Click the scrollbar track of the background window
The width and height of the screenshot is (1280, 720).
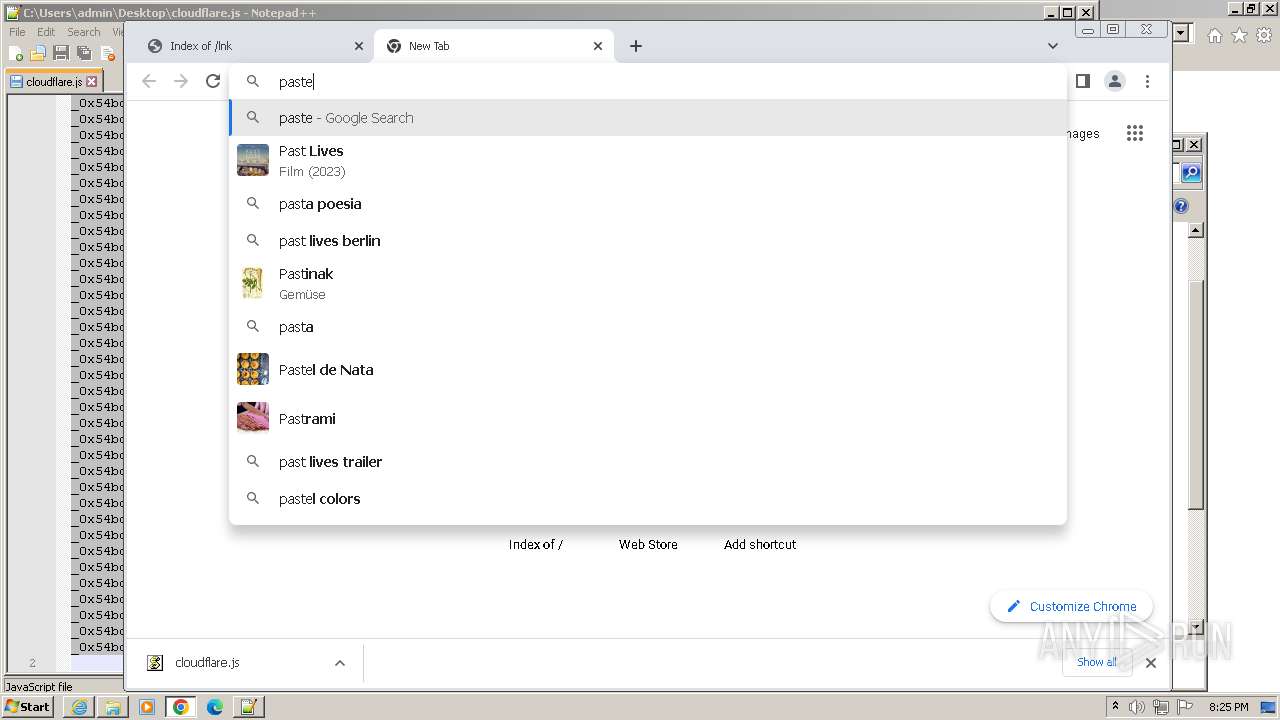tap(1195, 565)
